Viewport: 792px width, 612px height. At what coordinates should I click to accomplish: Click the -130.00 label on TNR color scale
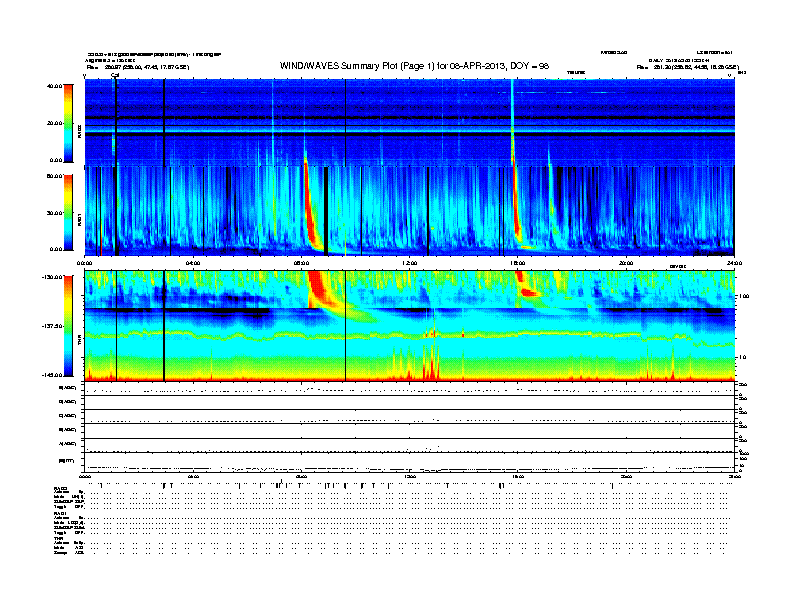click(x=52, y=276)
